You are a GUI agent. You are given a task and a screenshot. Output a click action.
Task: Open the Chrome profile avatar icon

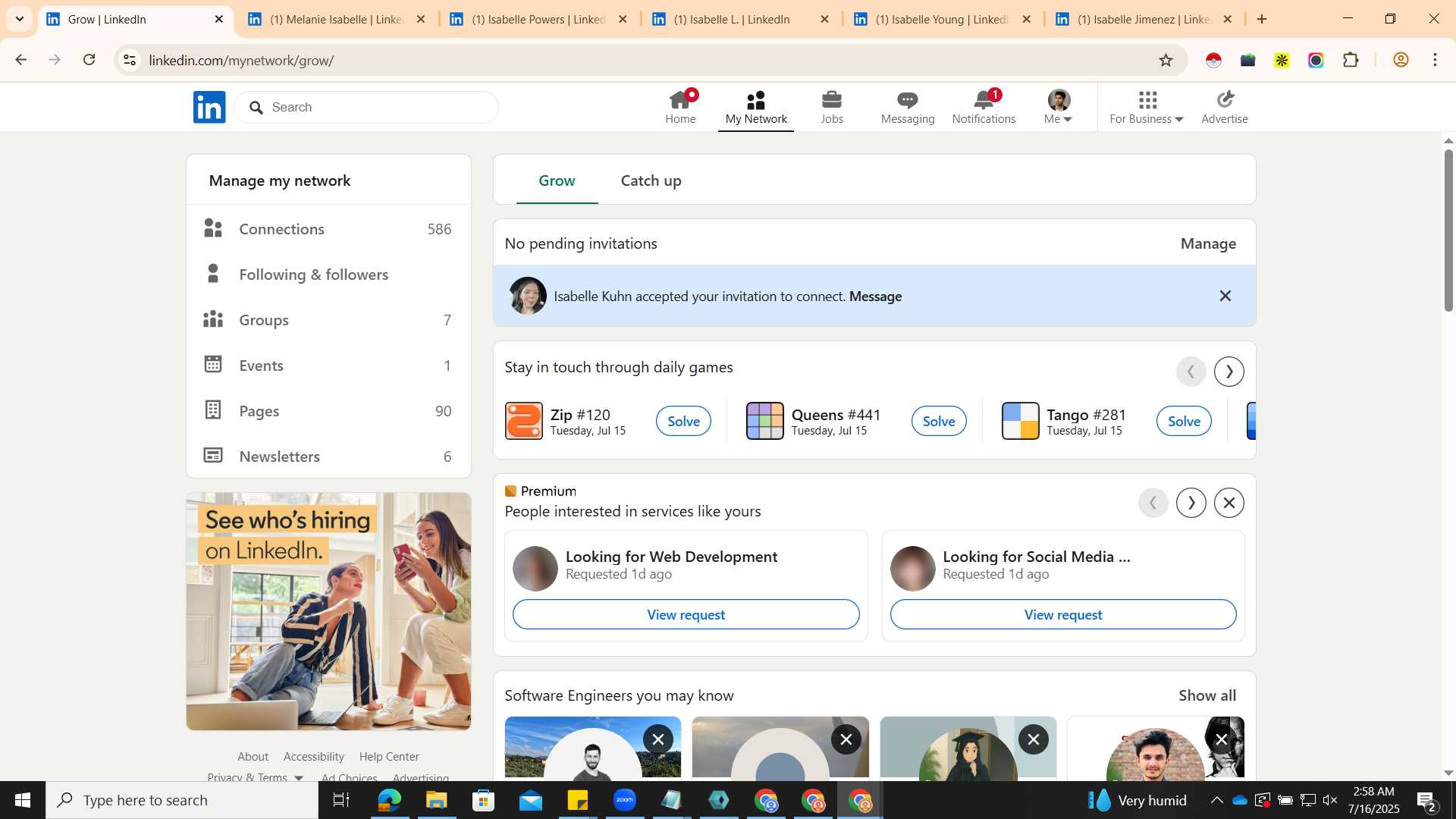(x=1401, y=60)
